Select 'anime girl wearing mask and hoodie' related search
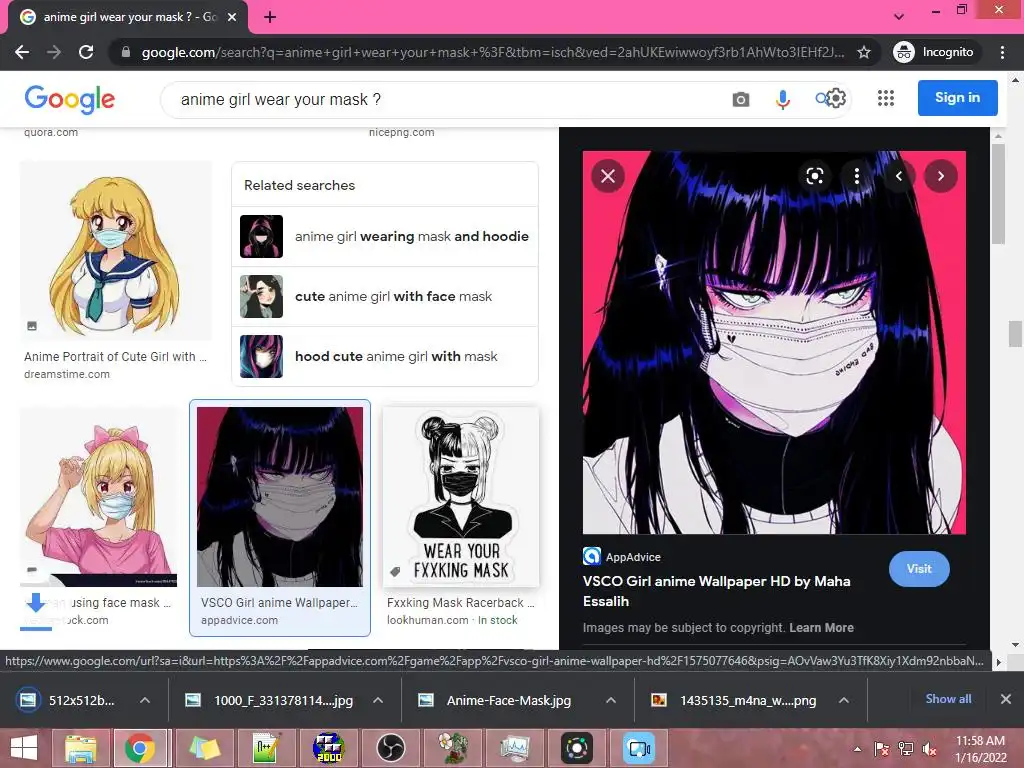 point(385,236)
